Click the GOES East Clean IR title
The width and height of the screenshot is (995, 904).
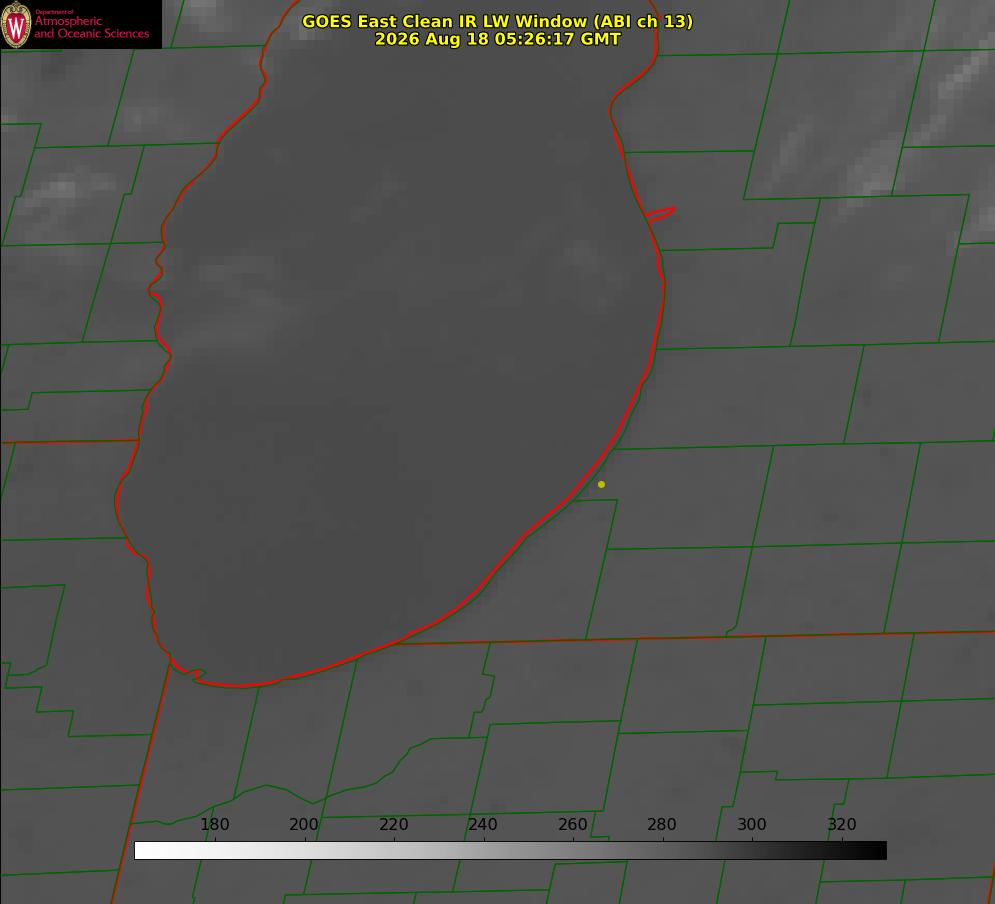coord(498,21)
